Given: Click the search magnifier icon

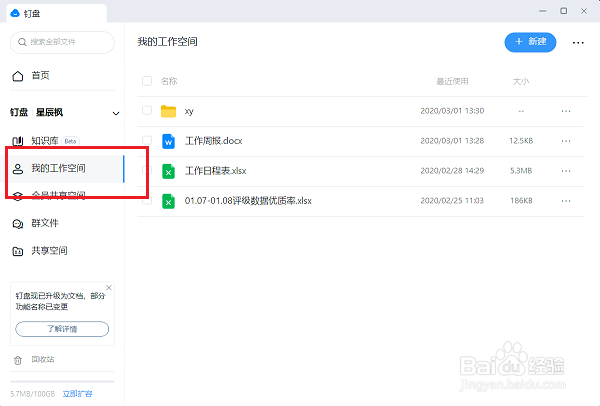Looking at the screenshot, I should click(23, 42).
